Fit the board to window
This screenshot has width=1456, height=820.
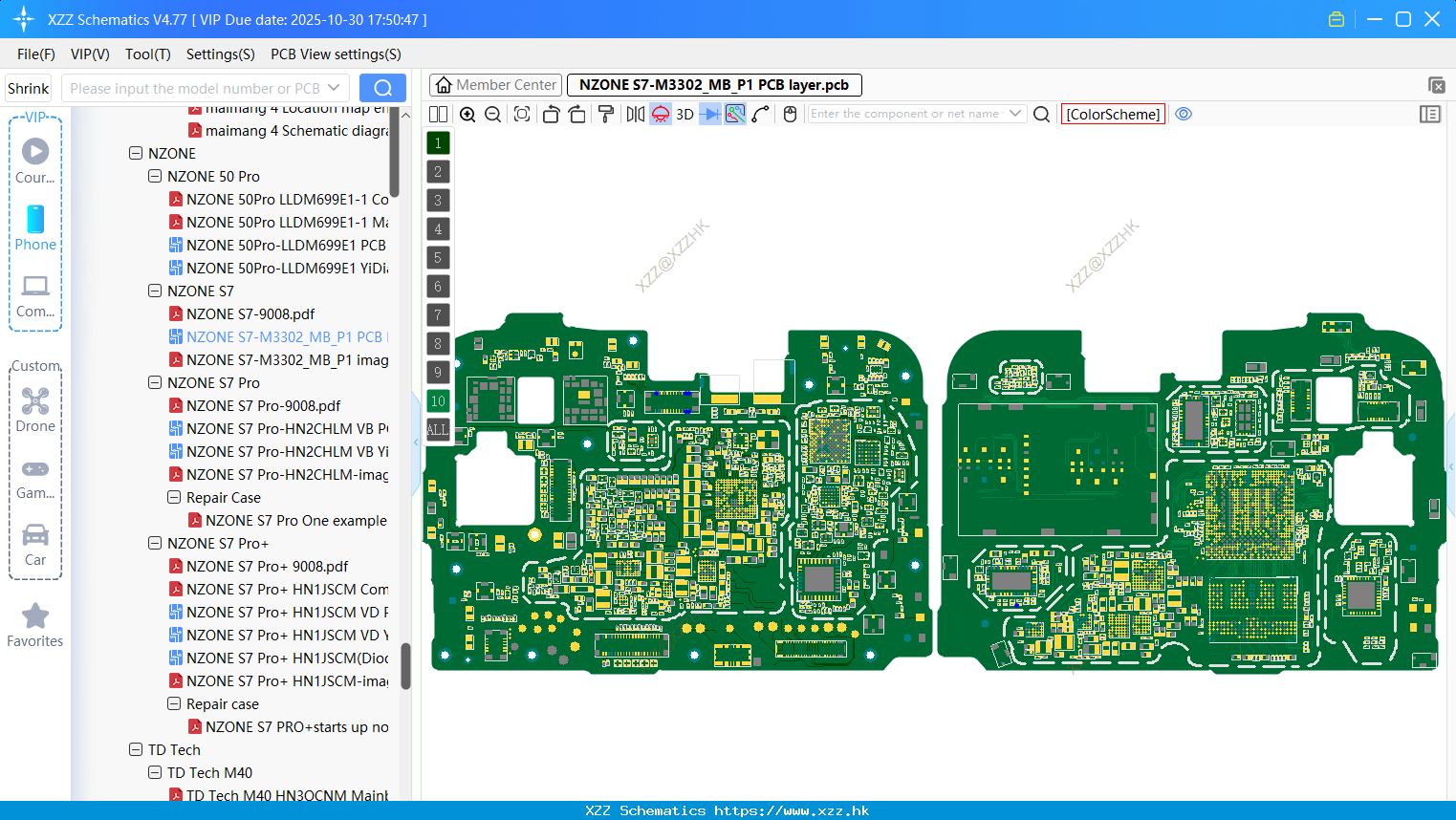click(522, 114)
